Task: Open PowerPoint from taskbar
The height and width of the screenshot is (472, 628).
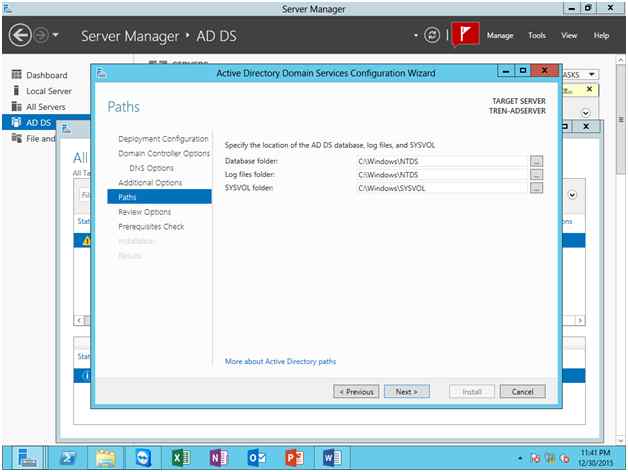Action: 294,458
